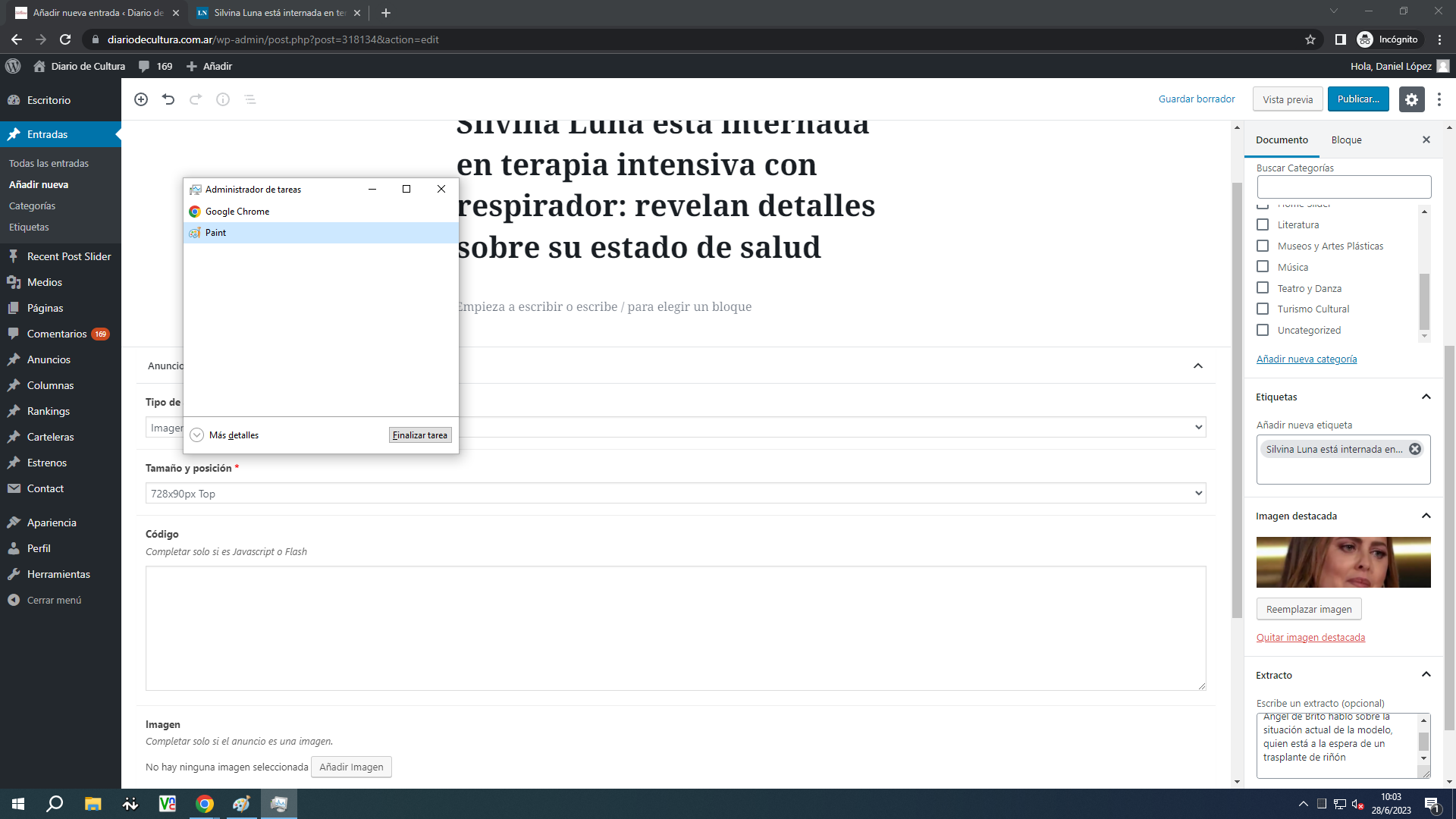Click the redo arrow icon
This screenshot has width=1456, height=819.
[x=196, y=99]
